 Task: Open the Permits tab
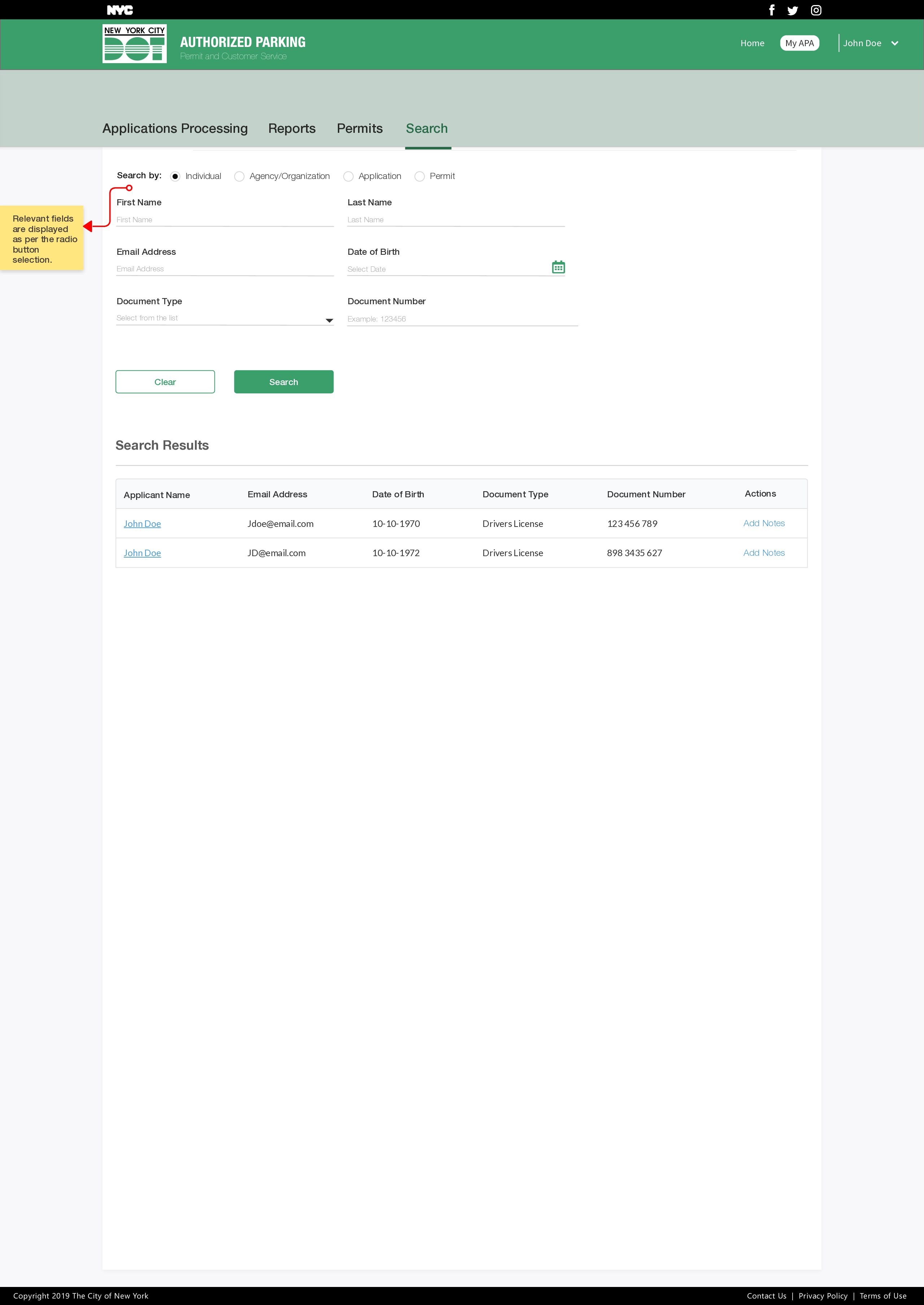tap(359, 128)
